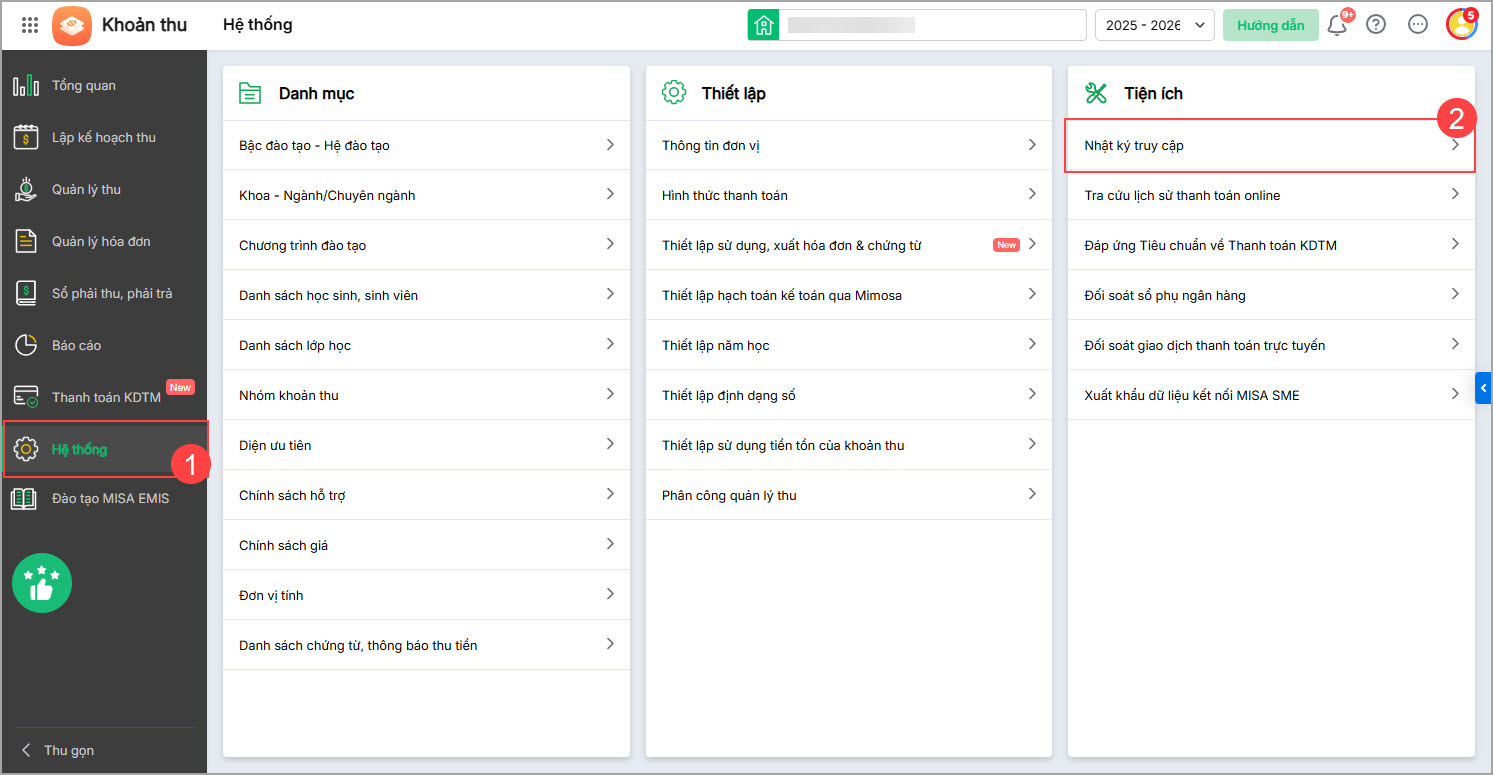
Task: Open the app grid launcher icon
Action: (30, 25)
